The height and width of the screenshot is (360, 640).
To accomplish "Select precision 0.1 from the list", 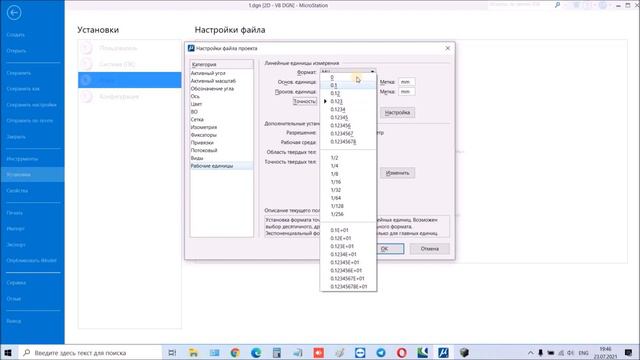I will [348, 85].
